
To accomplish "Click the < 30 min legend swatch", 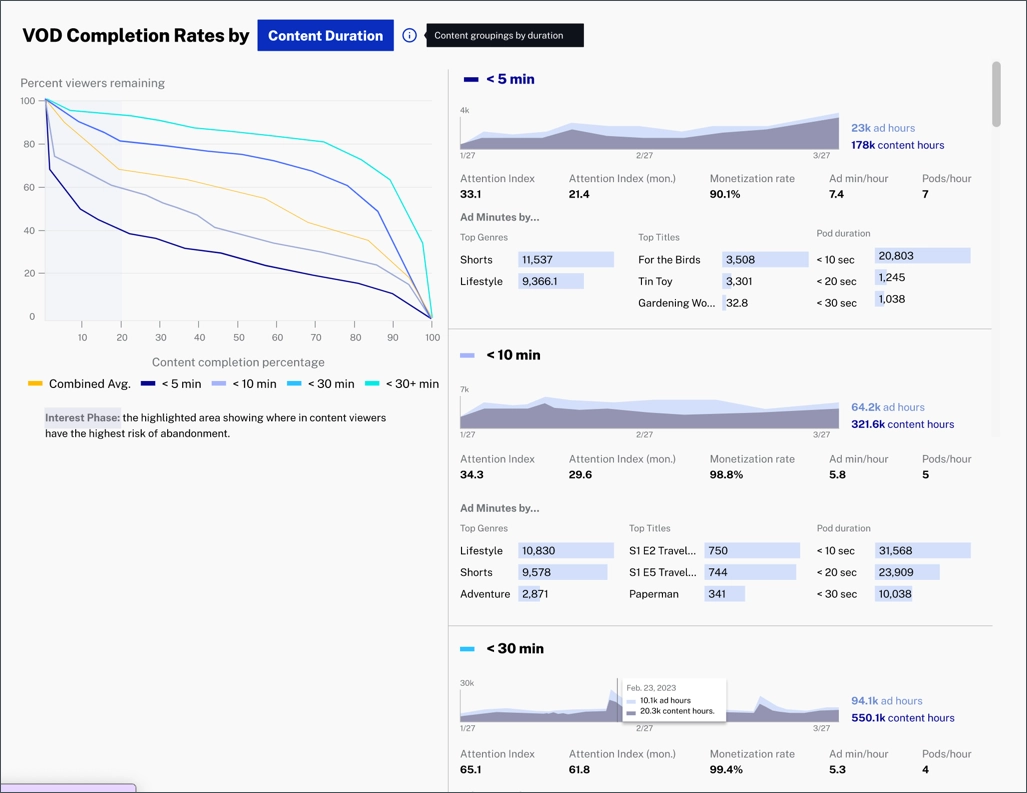I will (294, 384).
